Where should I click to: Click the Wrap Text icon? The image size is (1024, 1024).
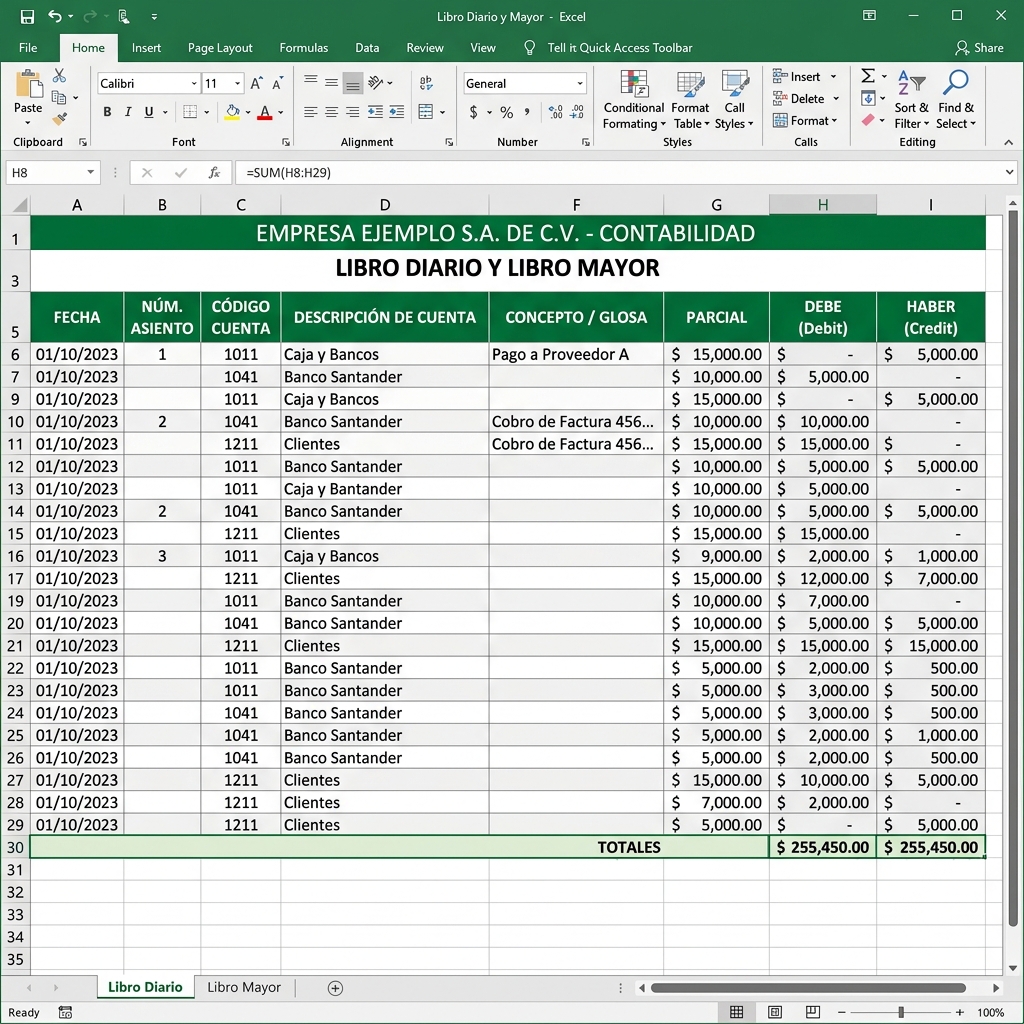pos(426,82)
